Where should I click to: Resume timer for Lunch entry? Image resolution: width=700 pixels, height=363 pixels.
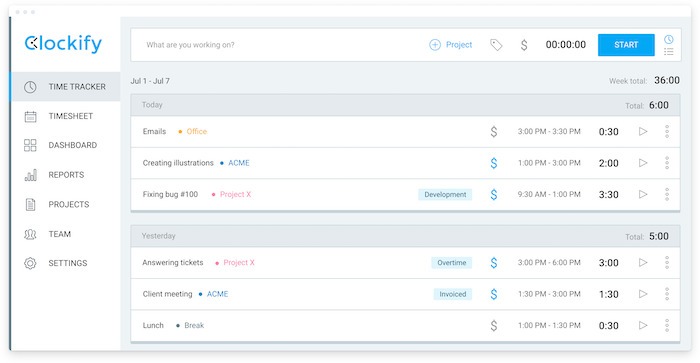point(643,325)
